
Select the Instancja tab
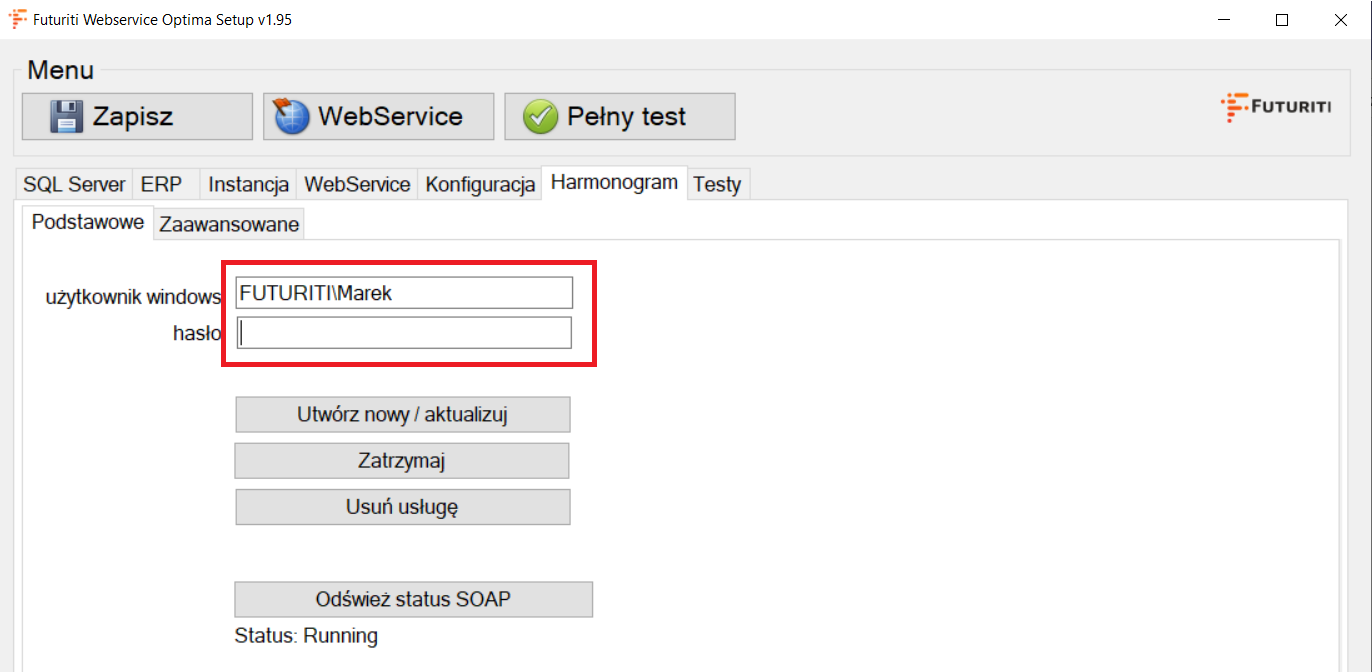pyautogui.click(x=248, y=184)
